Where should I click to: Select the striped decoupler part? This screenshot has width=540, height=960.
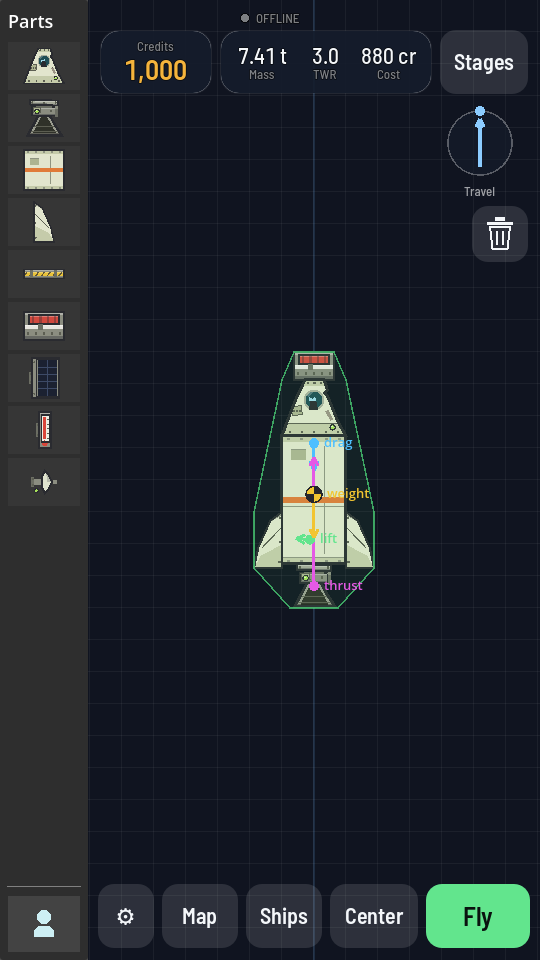click(x=44, y=274)
